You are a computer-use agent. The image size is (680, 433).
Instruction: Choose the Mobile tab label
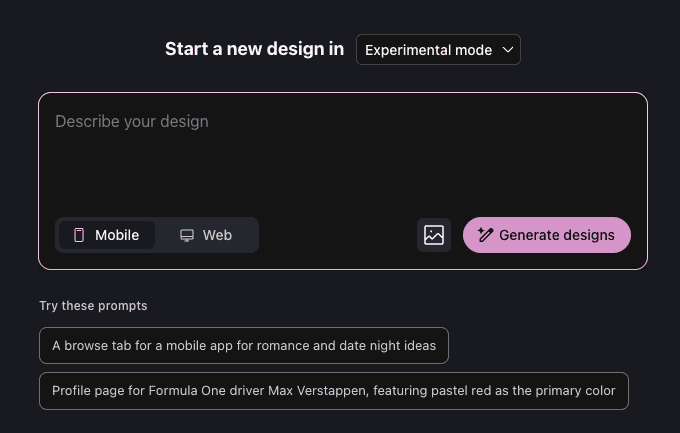117,235
